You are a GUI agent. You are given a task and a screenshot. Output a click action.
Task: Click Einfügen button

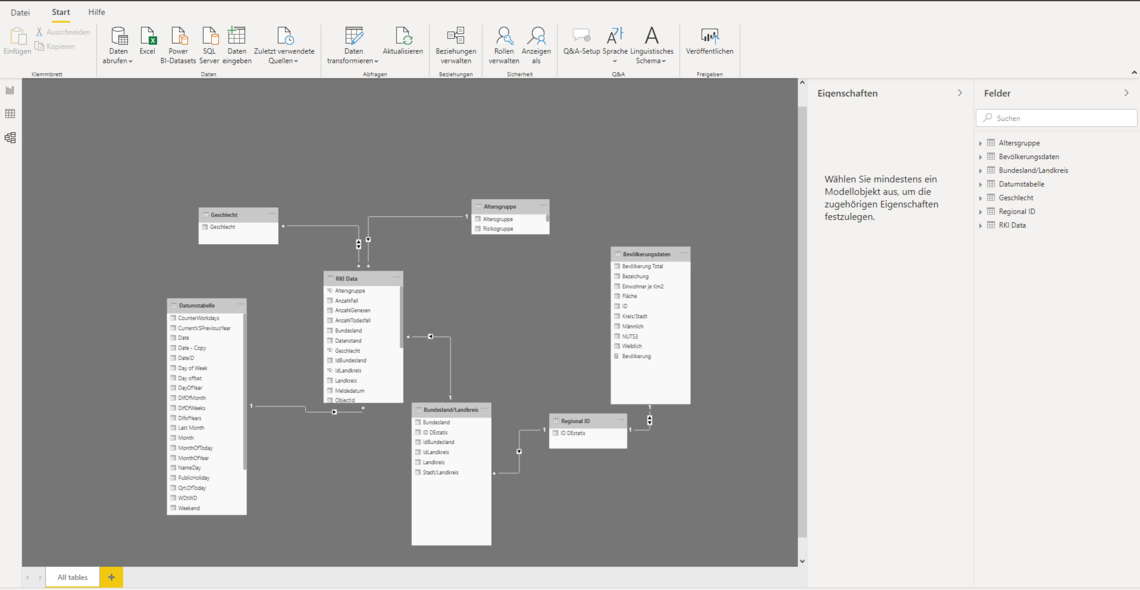click(x=17, y=41)
